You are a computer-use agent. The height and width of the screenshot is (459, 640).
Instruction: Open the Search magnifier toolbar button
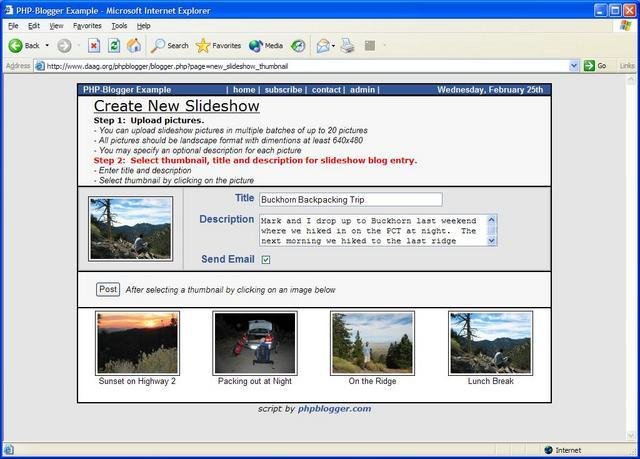click(169, 46)
